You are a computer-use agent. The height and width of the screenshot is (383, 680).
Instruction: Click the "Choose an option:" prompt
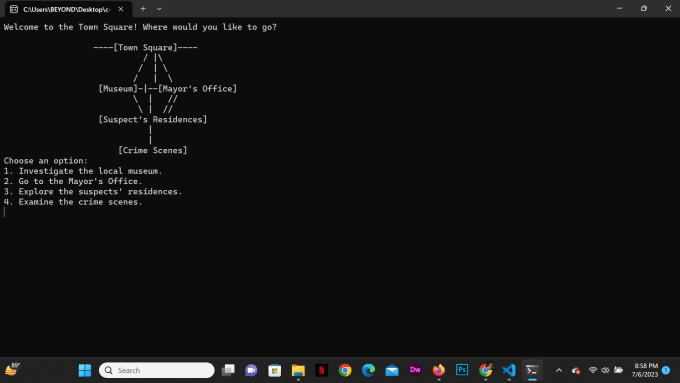[46, 160]
